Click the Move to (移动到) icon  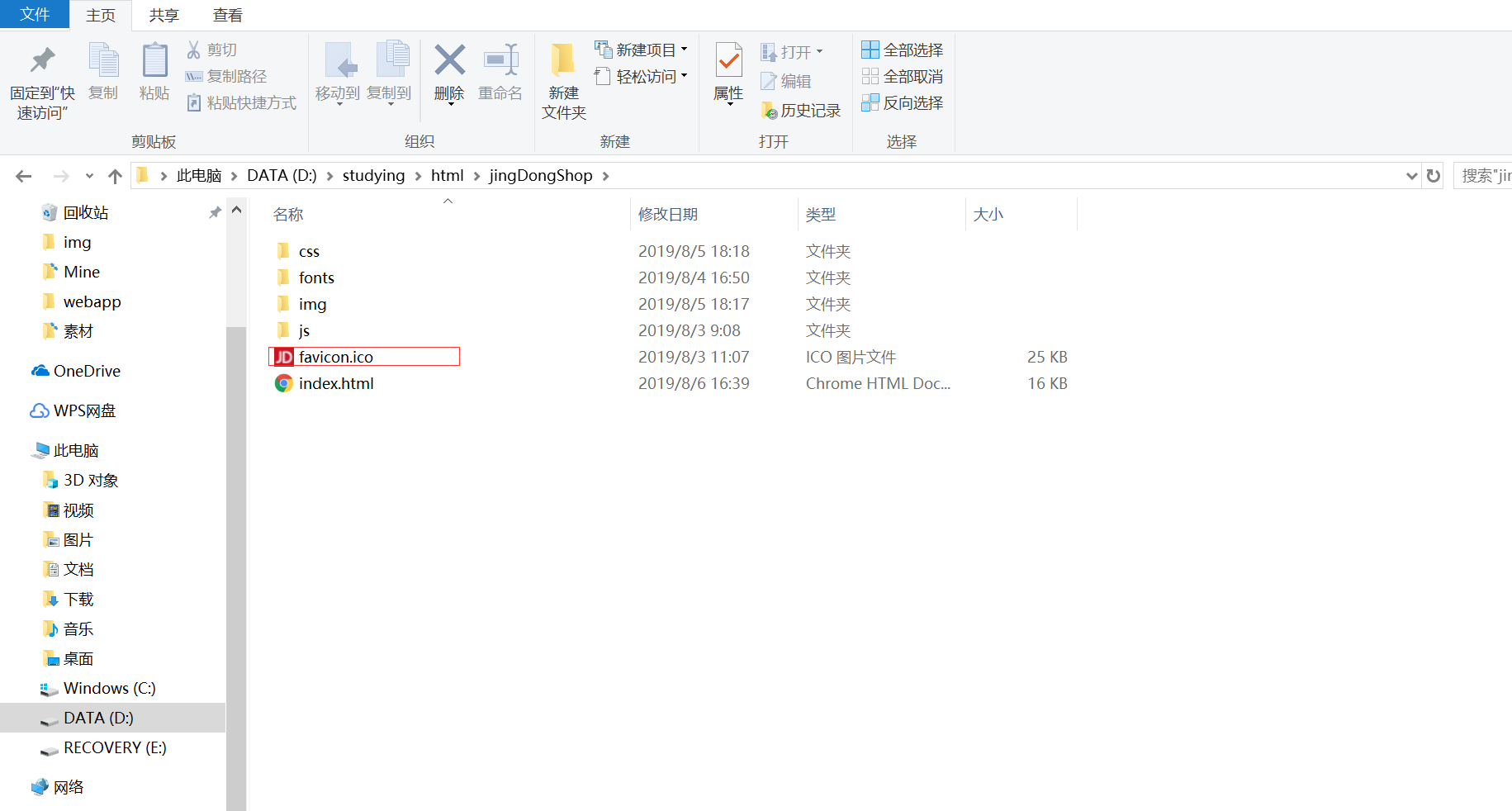(x=340, y=60)
